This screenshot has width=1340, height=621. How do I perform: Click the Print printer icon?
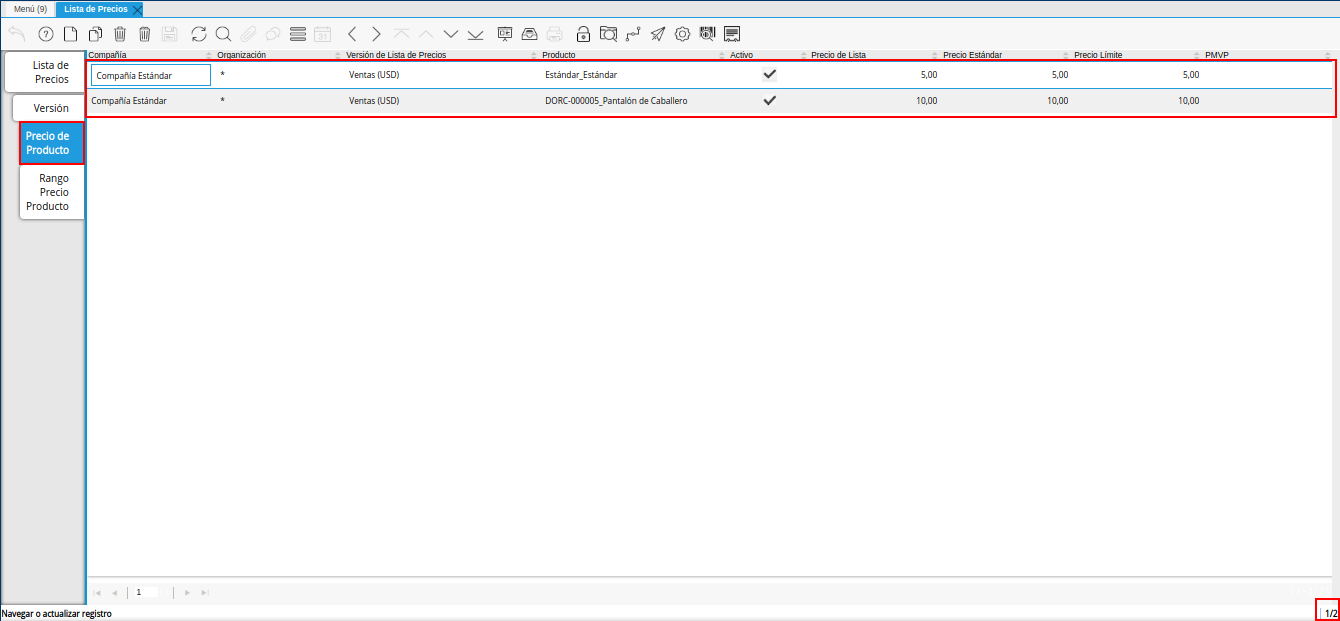point(554,34)
